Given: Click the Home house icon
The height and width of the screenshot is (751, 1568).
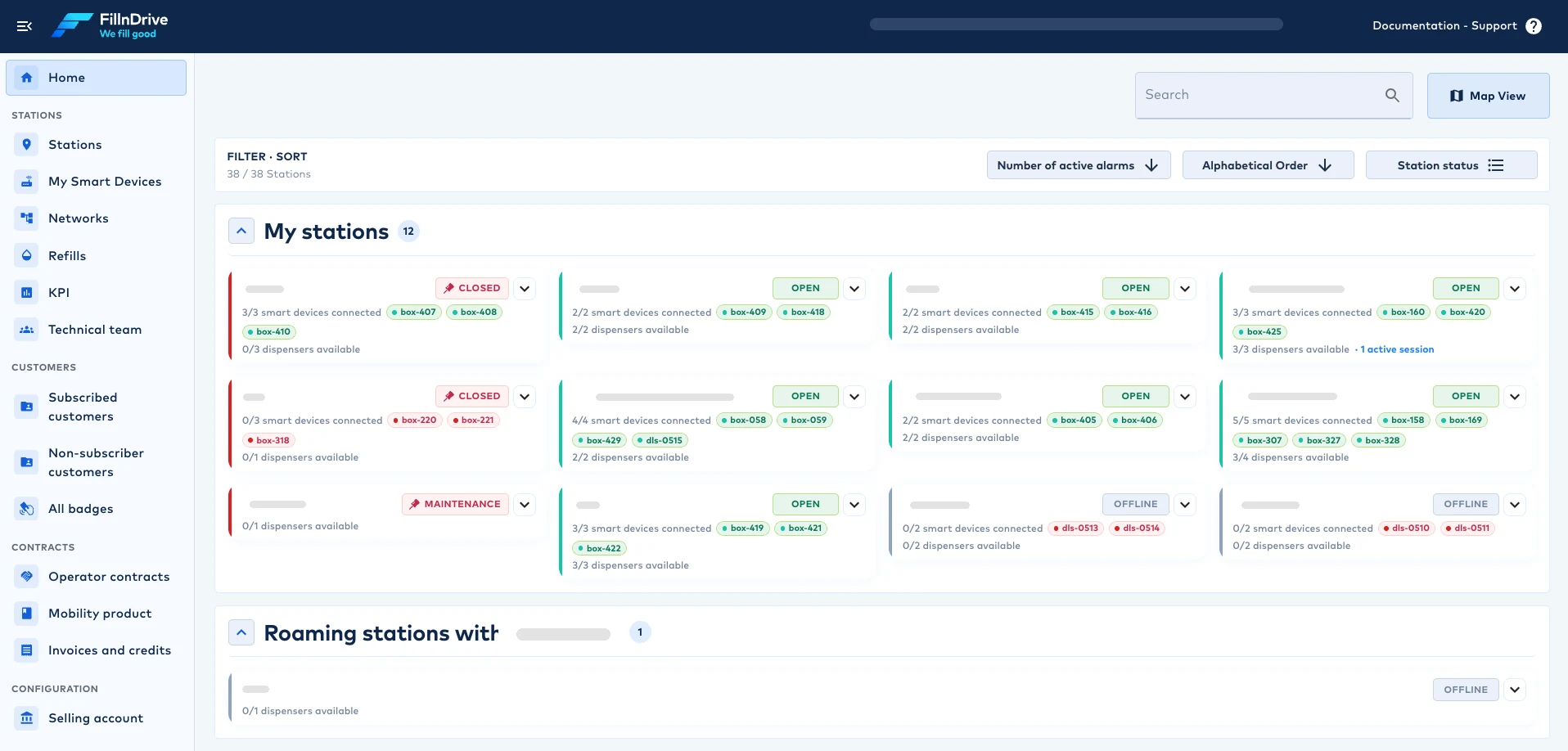Looking at the screenshot, I should (27, 78).
